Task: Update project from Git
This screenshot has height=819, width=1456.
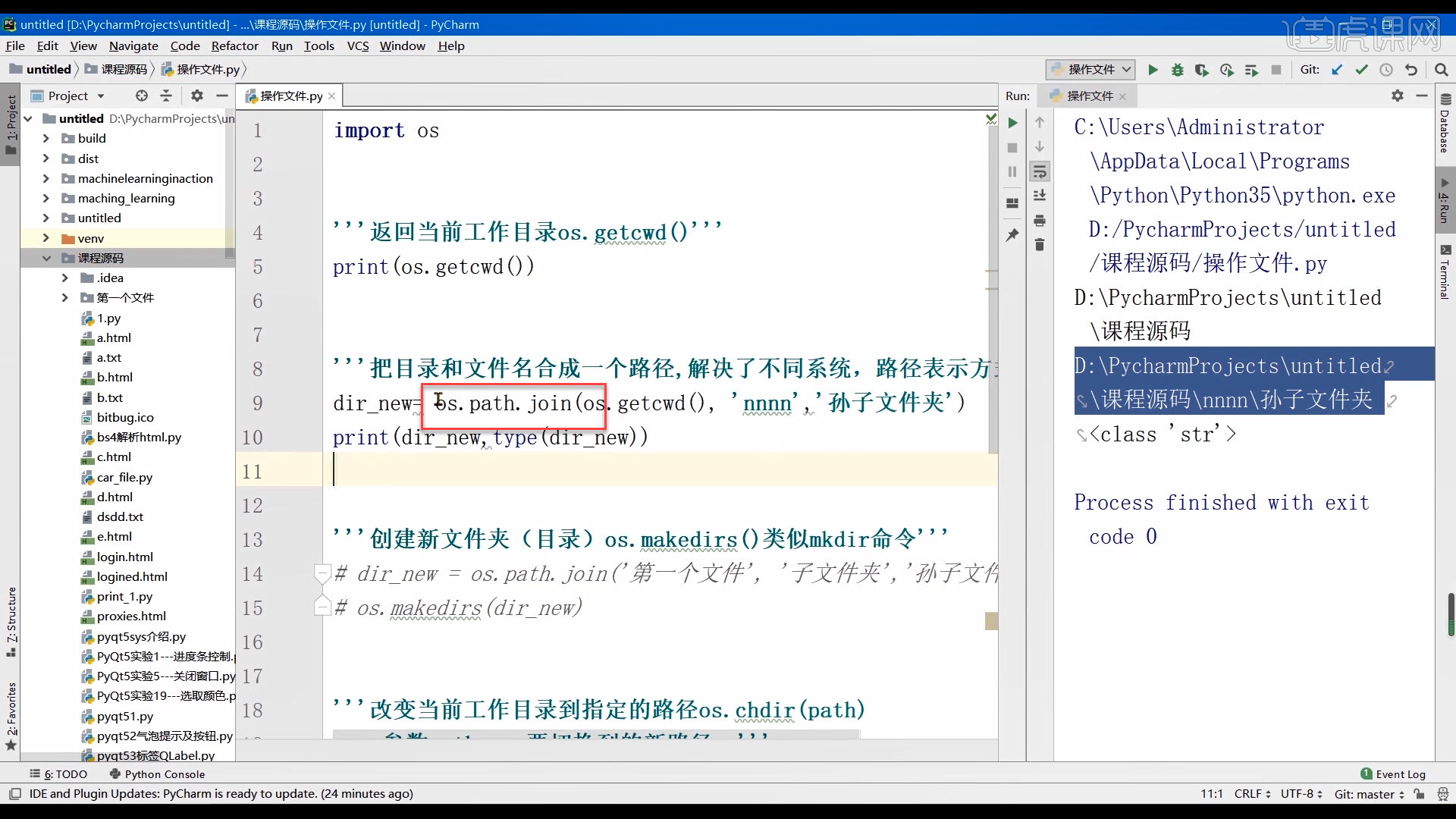Action: [1337, 70]
